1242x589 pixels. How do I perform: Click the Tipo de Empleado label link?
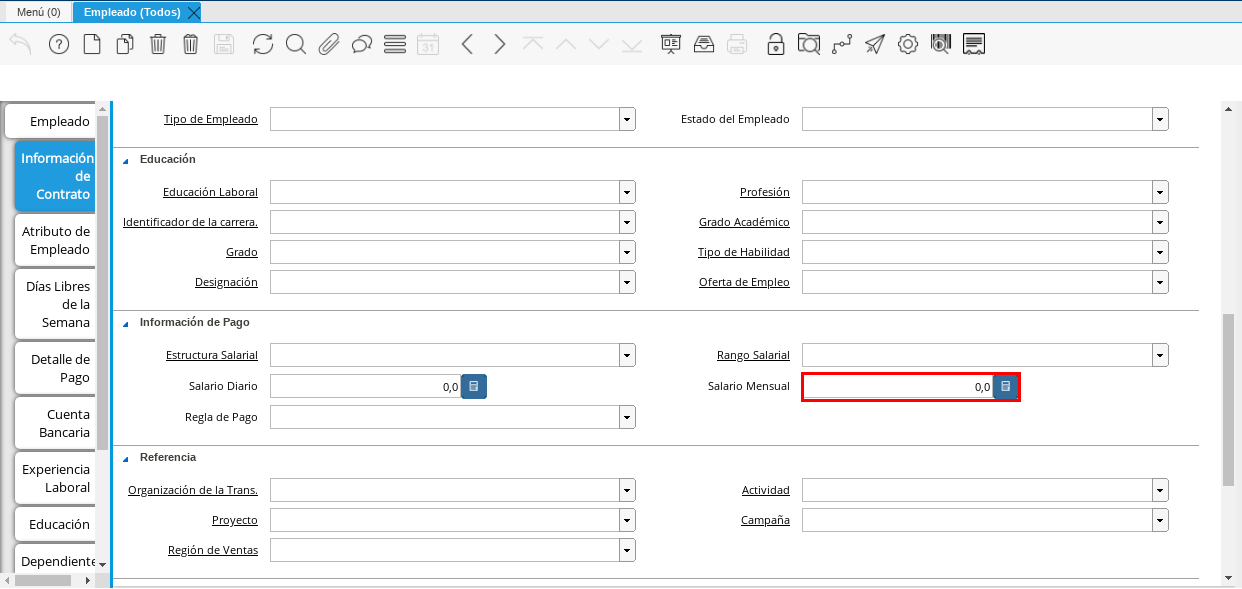click(x=210, y=119)
